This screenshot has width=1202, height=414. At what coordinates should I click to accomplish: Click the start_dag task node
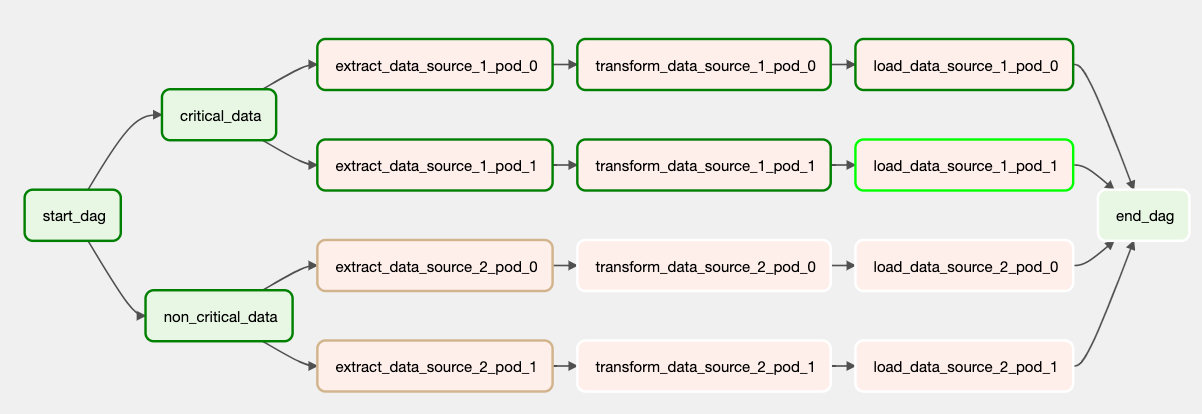click(72, 216)
